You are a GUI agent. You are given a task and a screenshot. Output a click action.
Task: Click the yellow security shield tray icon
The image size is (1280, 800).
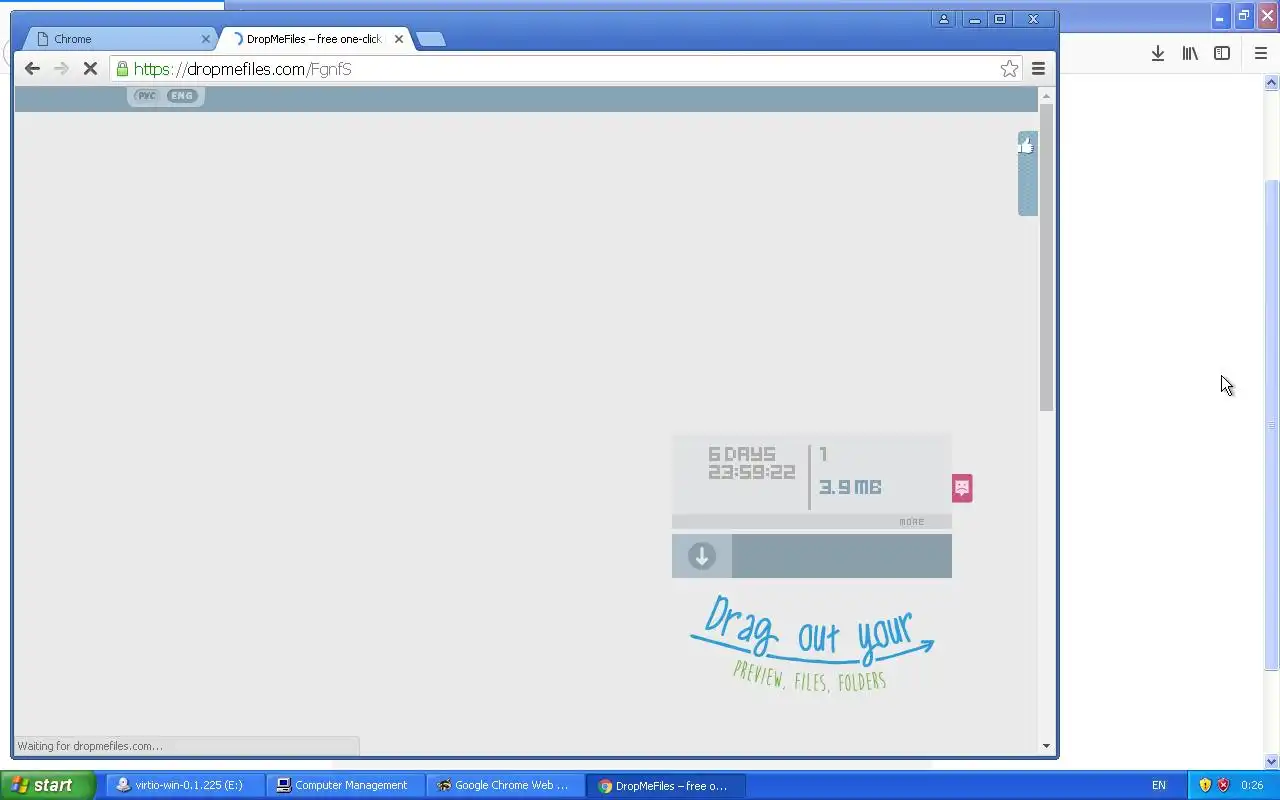[x=1205, y=785]
